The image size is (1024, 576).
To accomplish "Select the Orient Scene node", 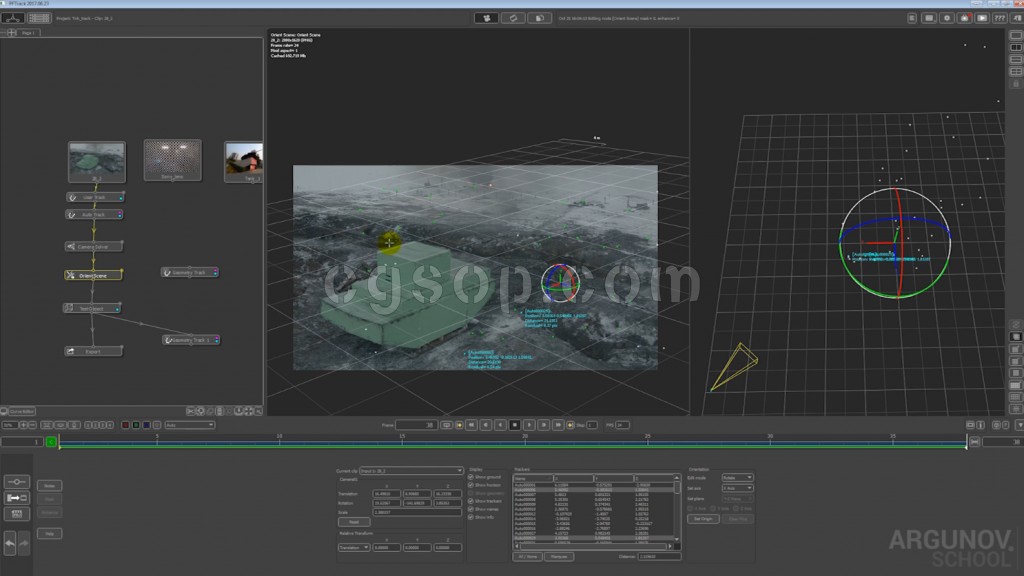I will point(93,276).
